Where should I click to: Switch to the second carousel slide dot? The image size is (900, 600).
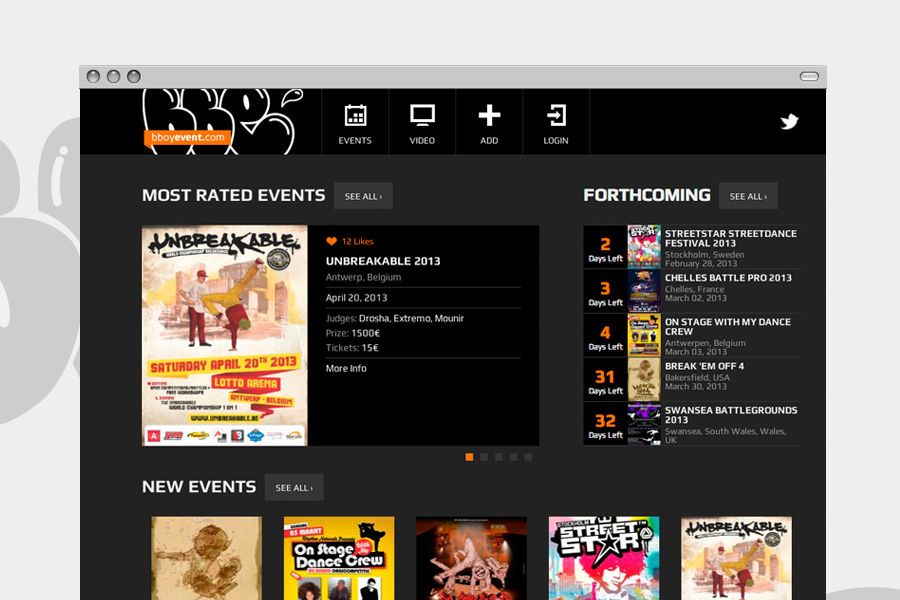484,457
